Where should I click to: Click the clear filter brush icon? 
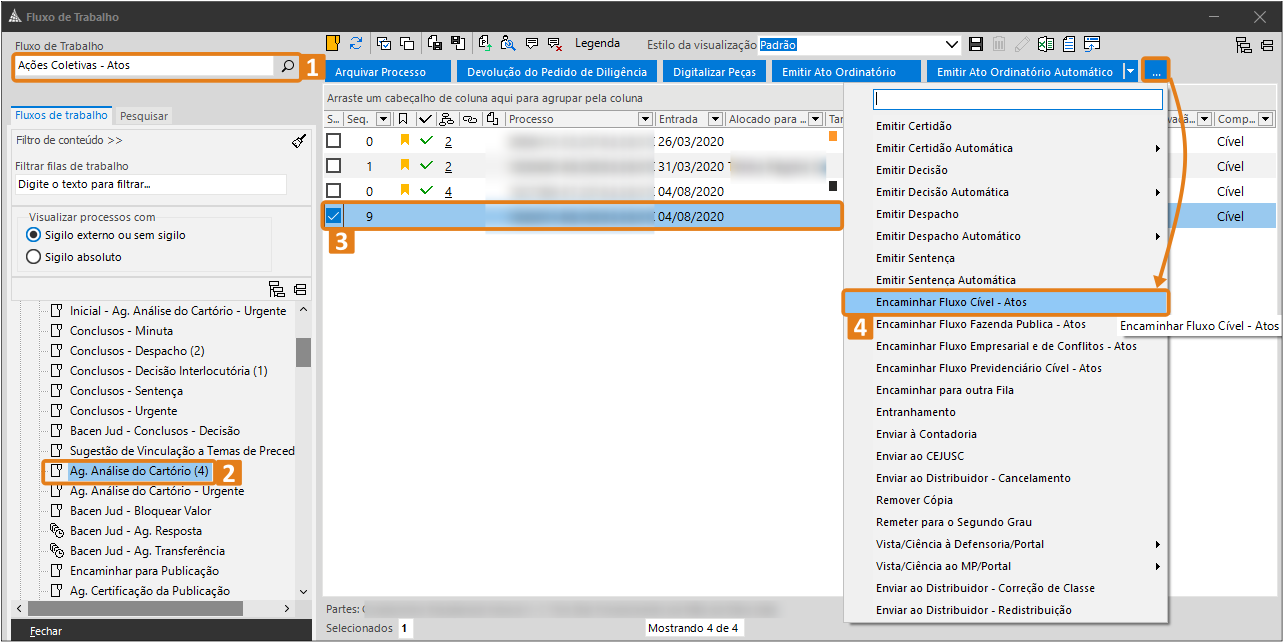click(x=298, y=141)
